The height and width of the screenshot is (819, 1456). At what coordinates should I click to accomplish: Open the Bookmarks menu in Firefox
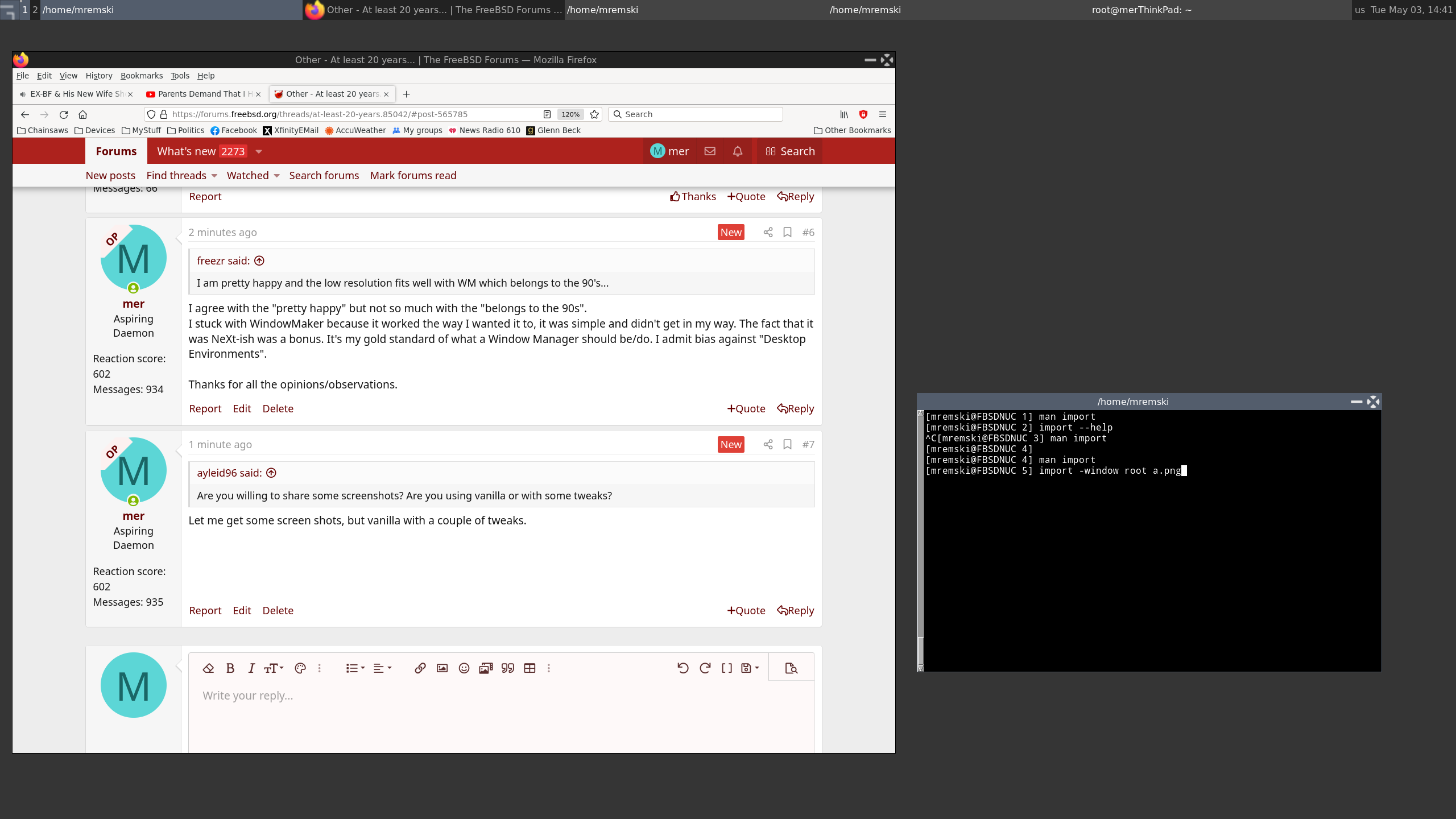(142, 76)
